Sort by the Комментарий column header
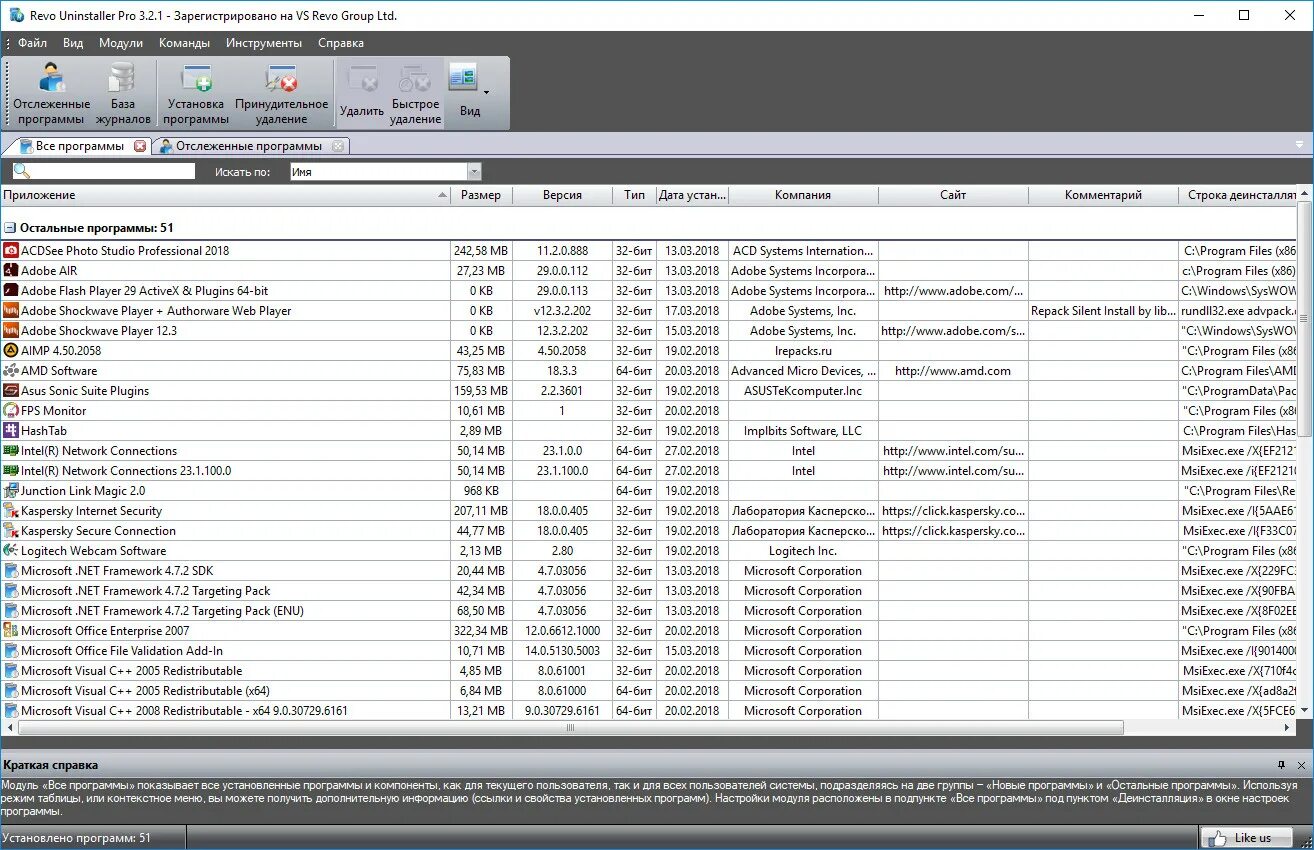This screenshot has width=1314, height=850. tap(1103, 195)
